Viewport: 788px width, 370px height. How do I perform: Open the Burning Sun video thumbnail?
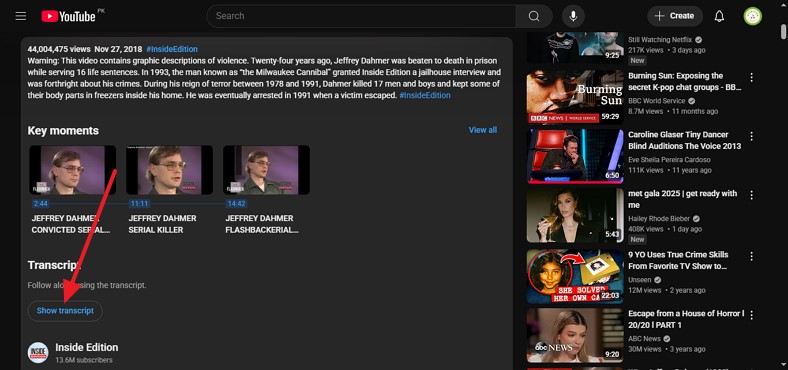[575, 97]
